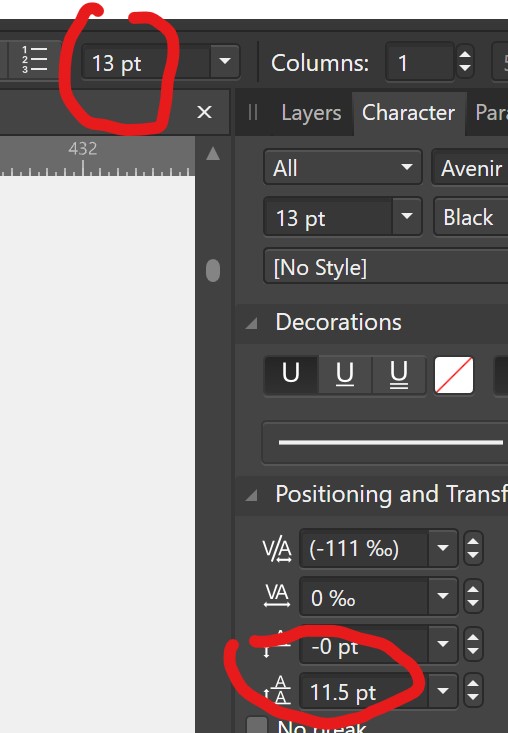508x733 pixels.
Task: Open the toolbar 13 pt dropdown
Action: [x=225, y=61]
